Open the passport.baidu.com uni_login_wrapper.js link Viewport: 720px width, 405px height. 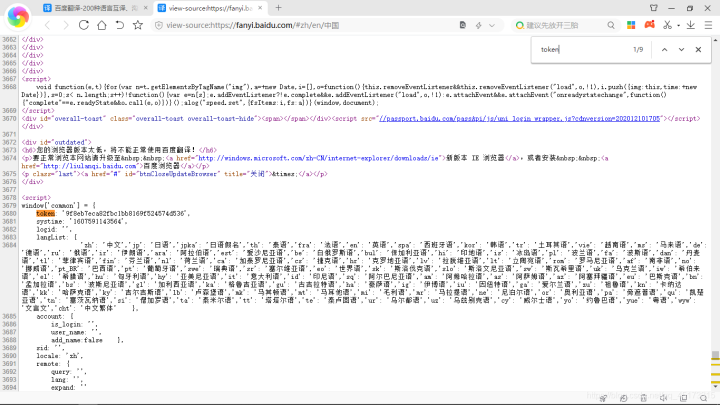point(519,118)
